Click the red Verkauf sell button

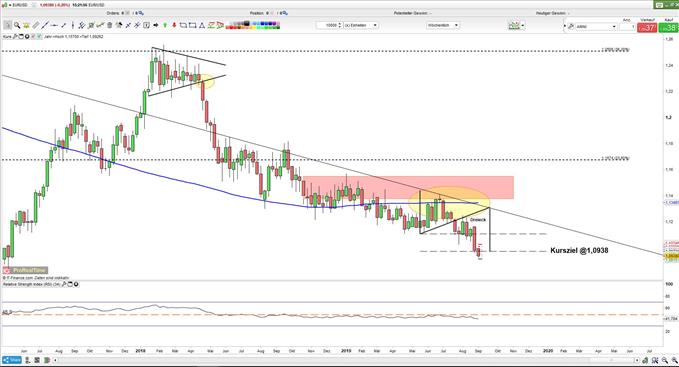click(647, 27)
